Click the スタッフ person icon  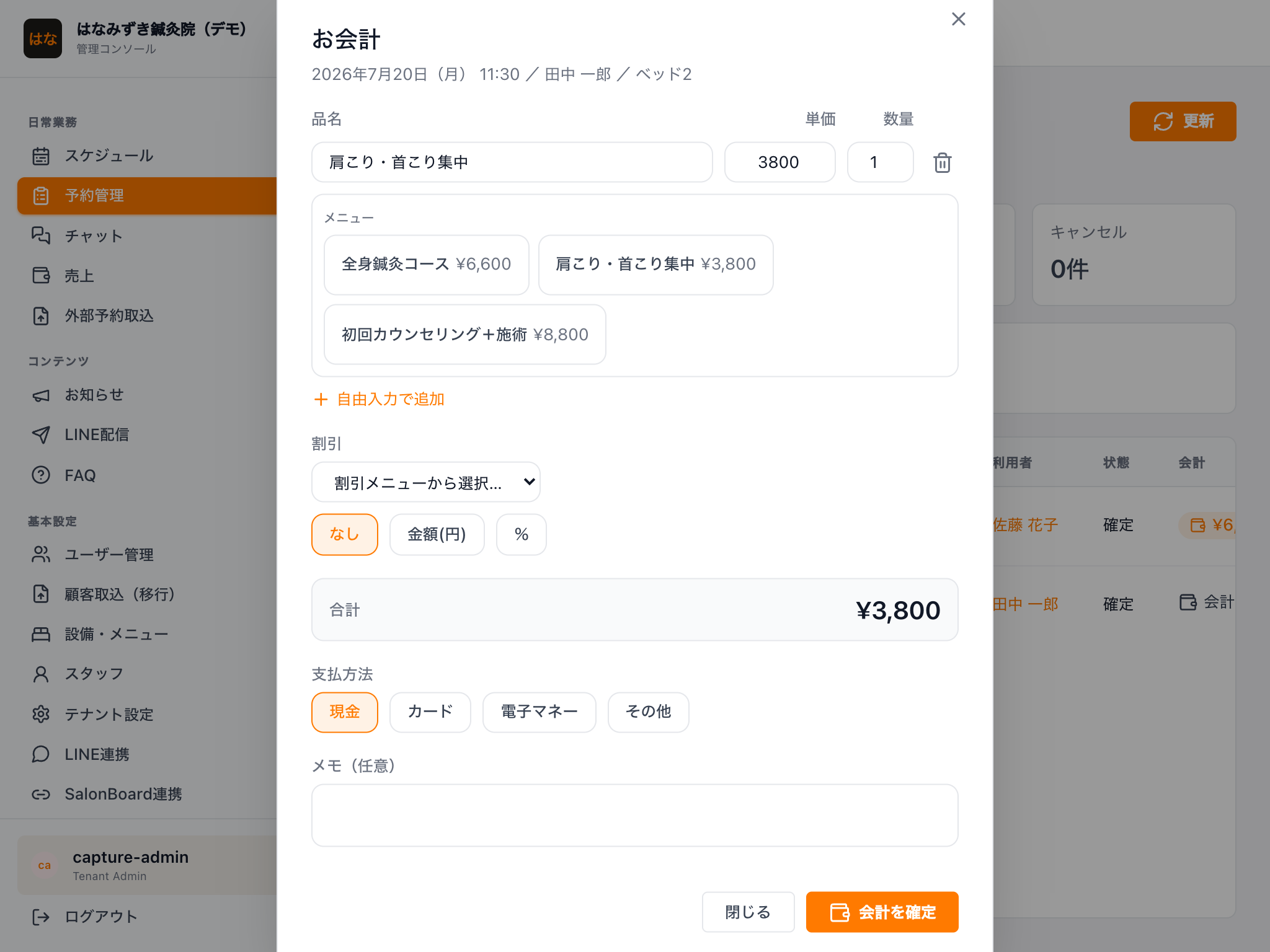(41, 674)
